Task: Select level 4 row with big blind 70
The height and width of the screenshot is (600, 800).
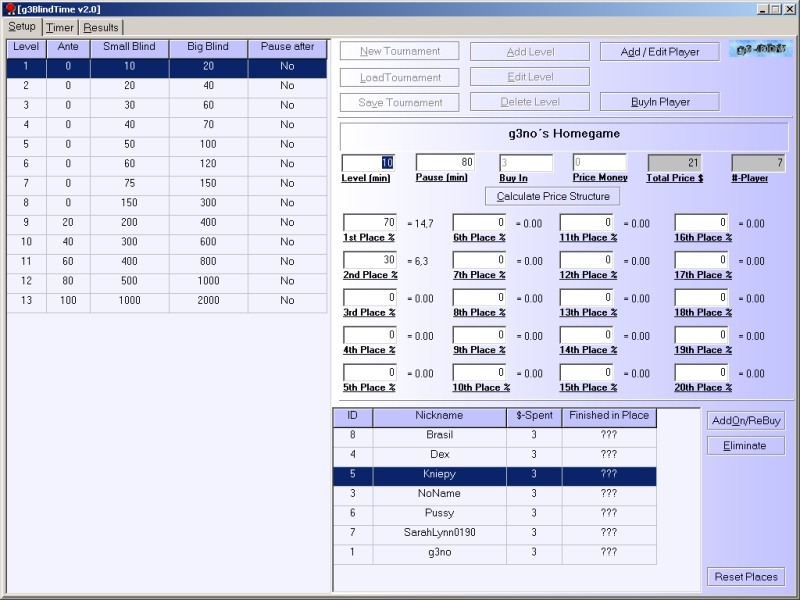Action: coord(166,127)
